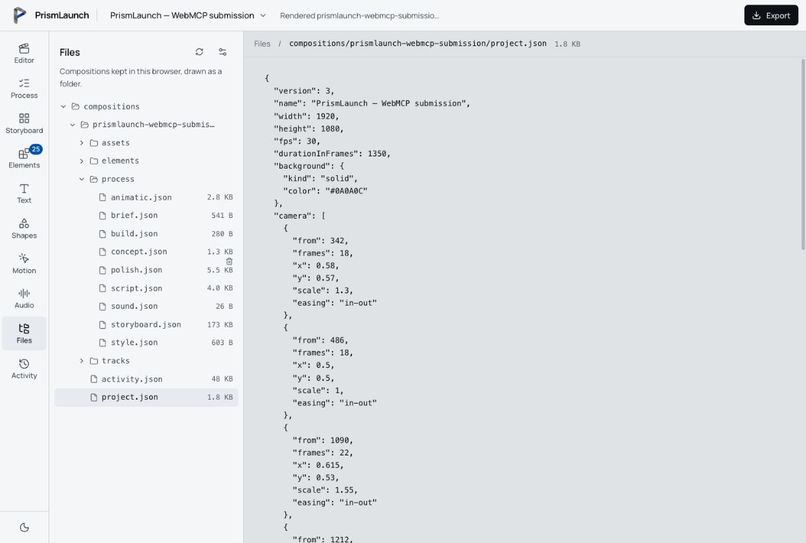Toggle dark mode moon icon
The height and width of the screenshot is (543, 806).
coord(24,527)
